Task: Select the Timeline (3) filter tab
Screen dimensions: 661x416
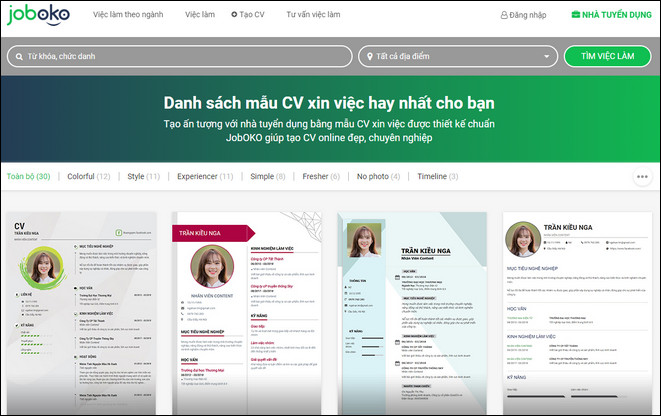Action: click(x=438, y=176)
